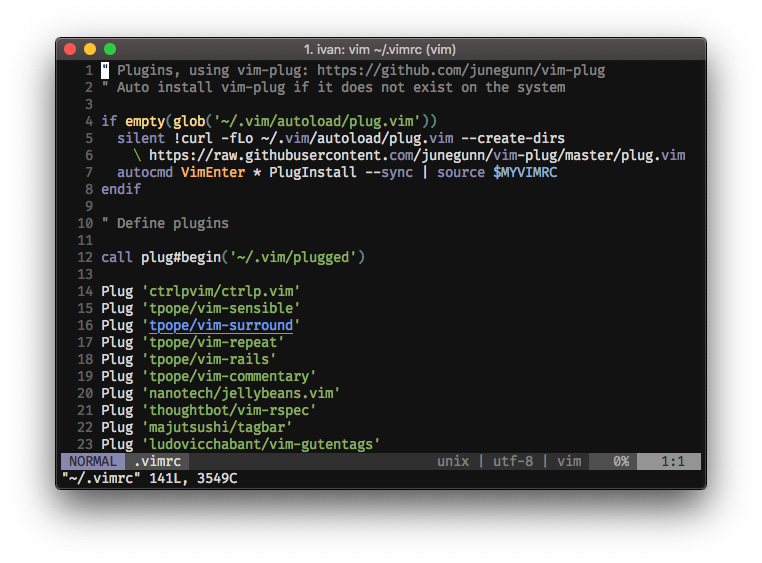The width and height of the screenshot is (762, 563).
Task: Click 'PlugInstall' command on line 7
Action: [x=313, y=172]
